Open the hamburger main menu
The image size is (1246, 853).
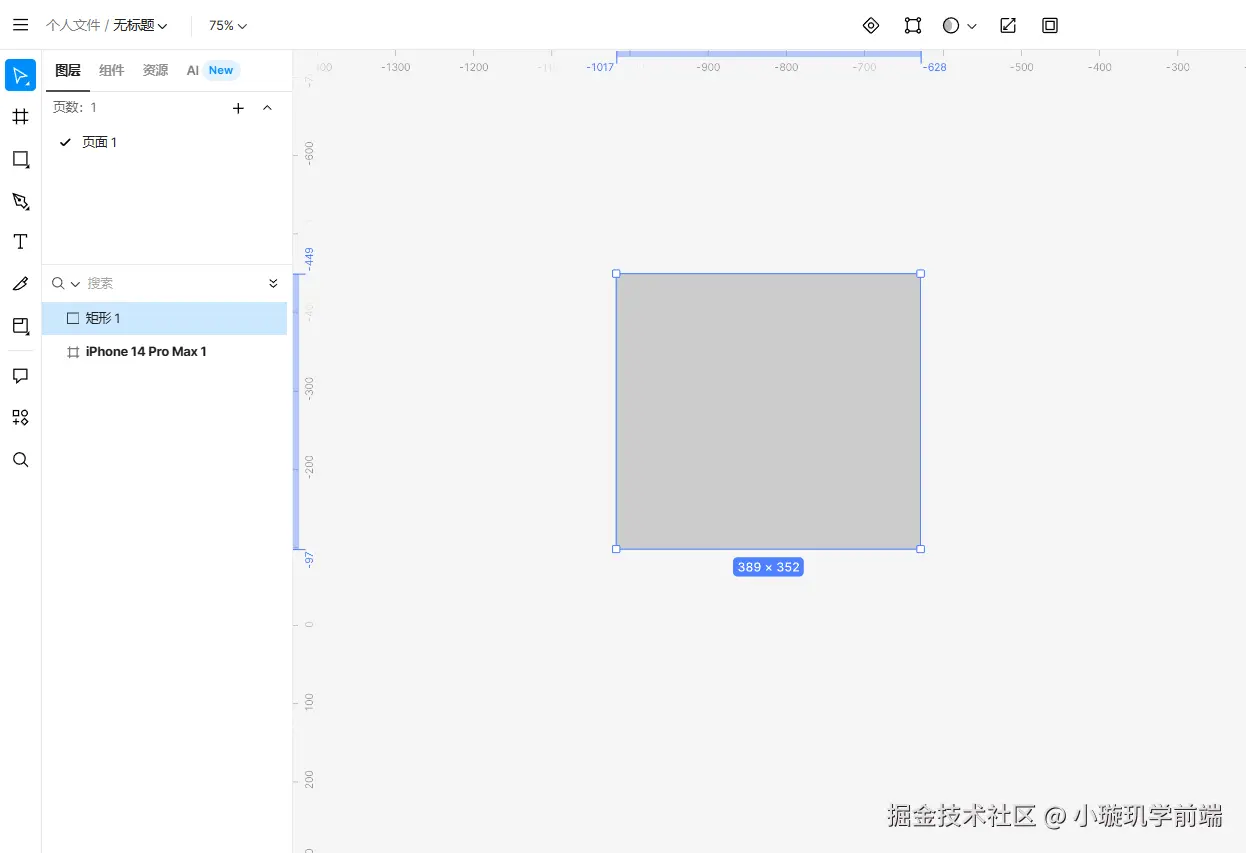pos(20,25)
